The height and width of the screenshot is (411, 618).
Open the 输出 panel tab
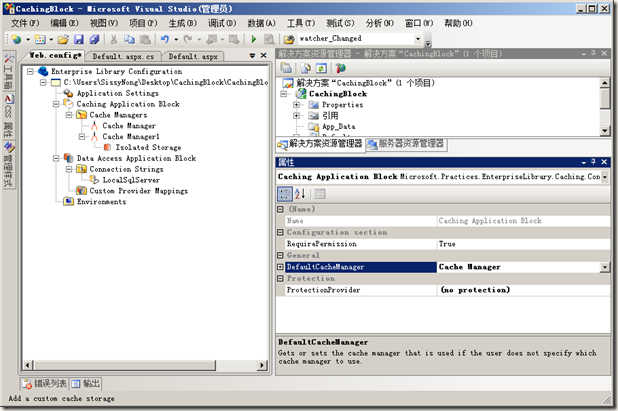86,383
